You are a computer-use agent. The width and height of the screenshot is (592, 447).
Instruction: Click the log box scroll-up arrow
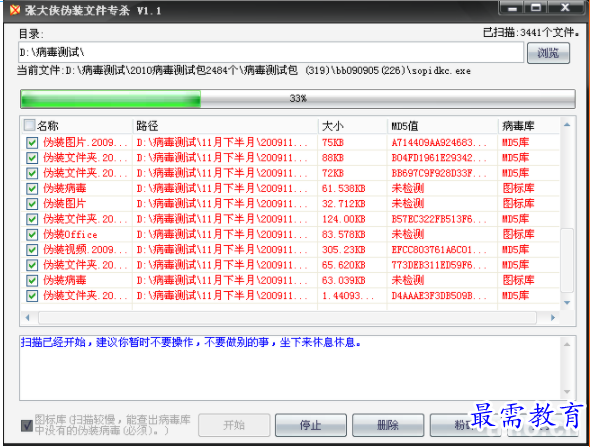(x=567, y=344)
